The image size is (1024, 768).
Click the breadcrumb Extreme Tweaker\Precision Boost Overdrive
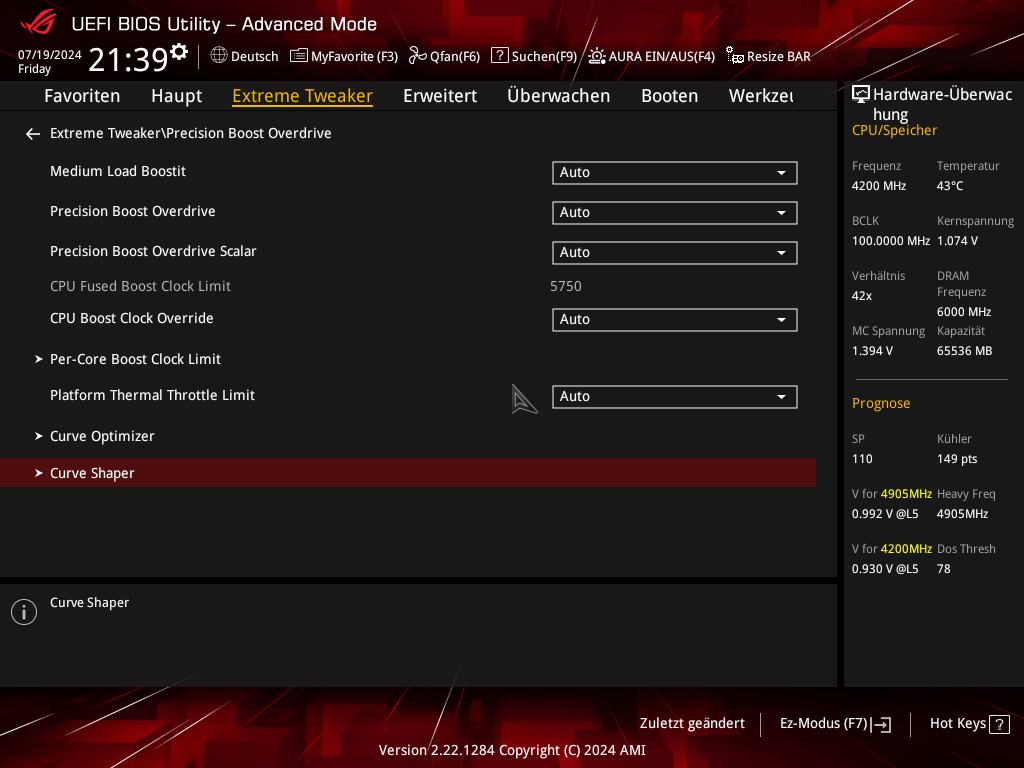click(191, 133)
